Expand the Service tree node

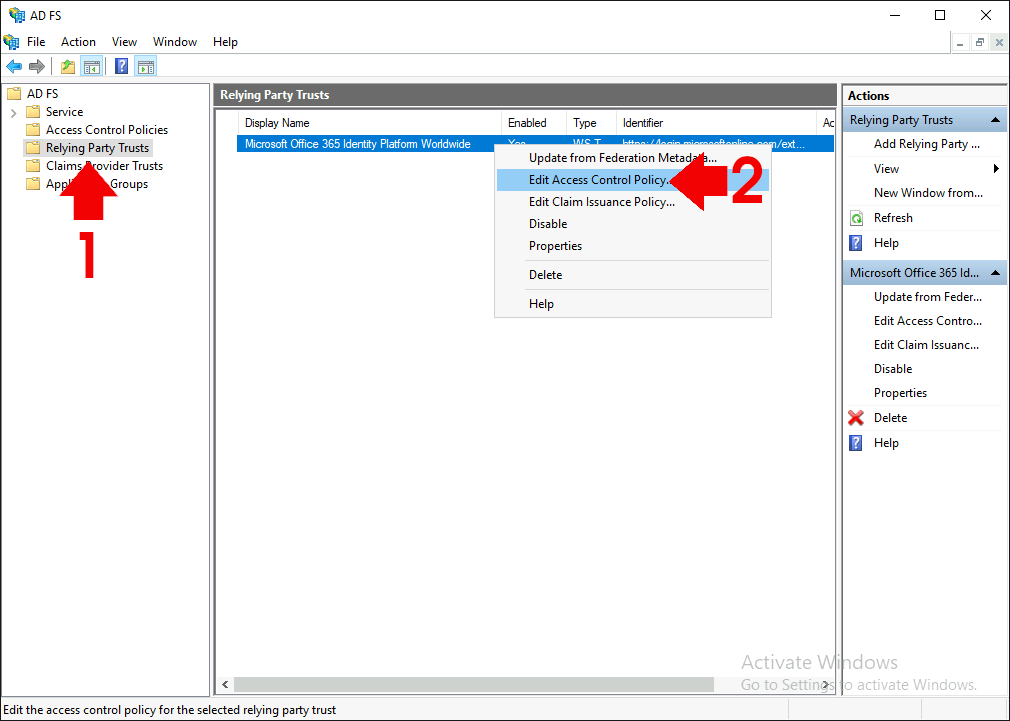(x=14, y=113)
